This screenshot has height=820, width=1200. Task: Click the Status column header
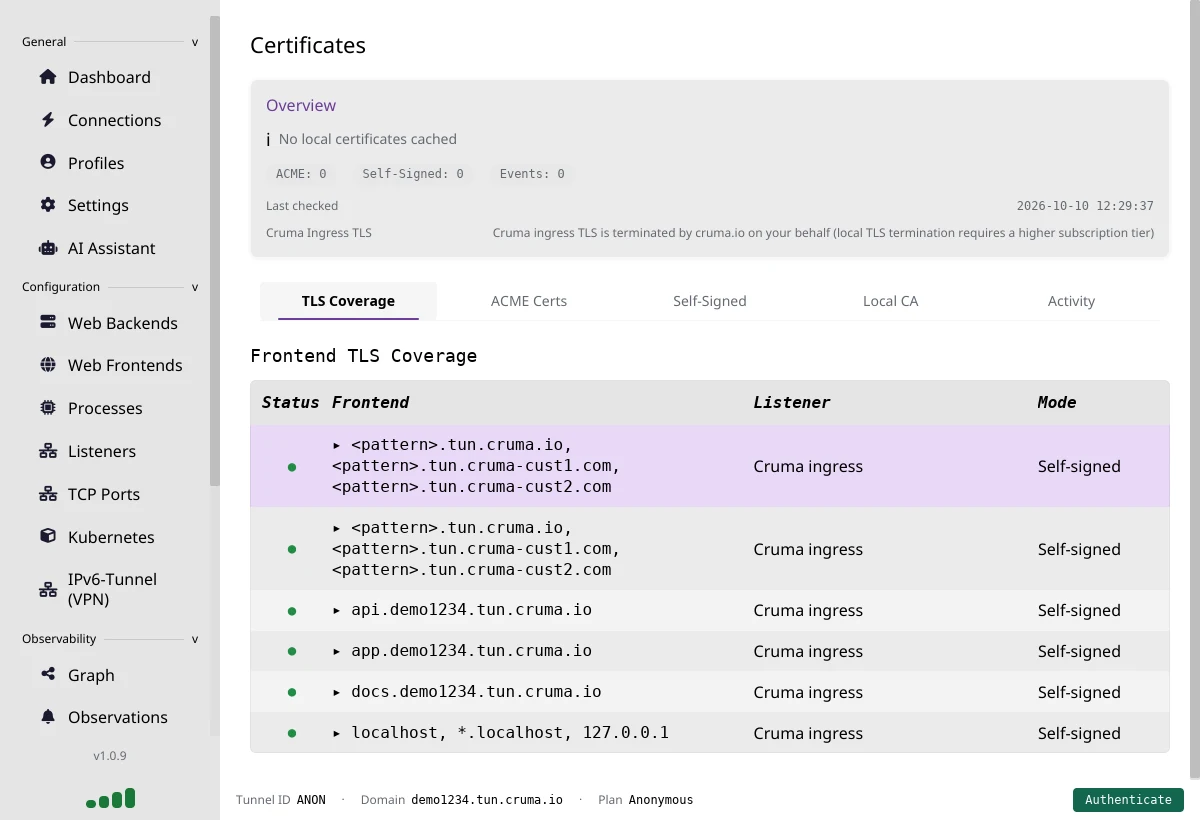click(x=290, y=402)
